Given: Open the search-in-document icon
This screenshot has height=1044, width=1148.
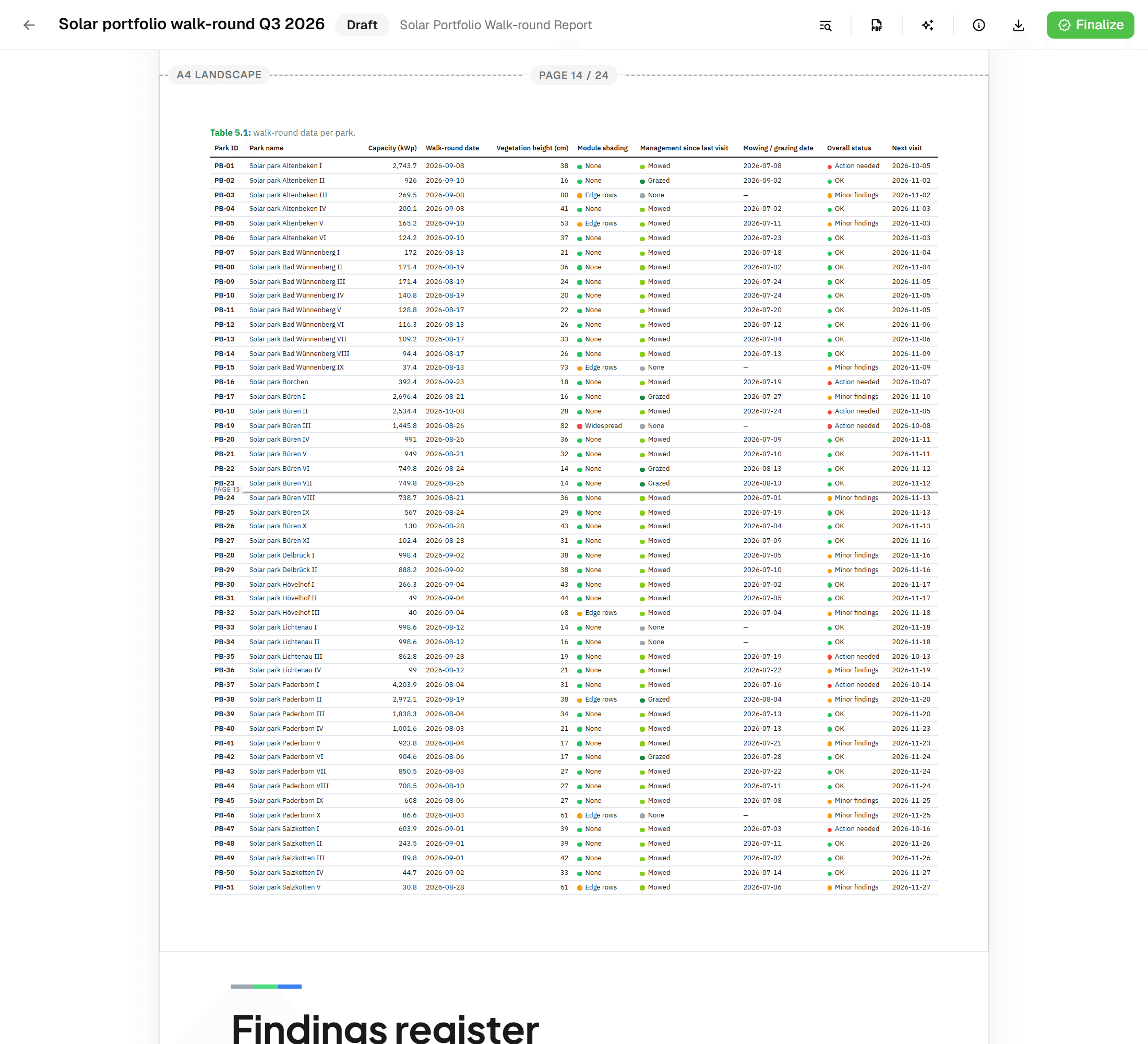Looking at the screenshot, I should tap(826, 25).
